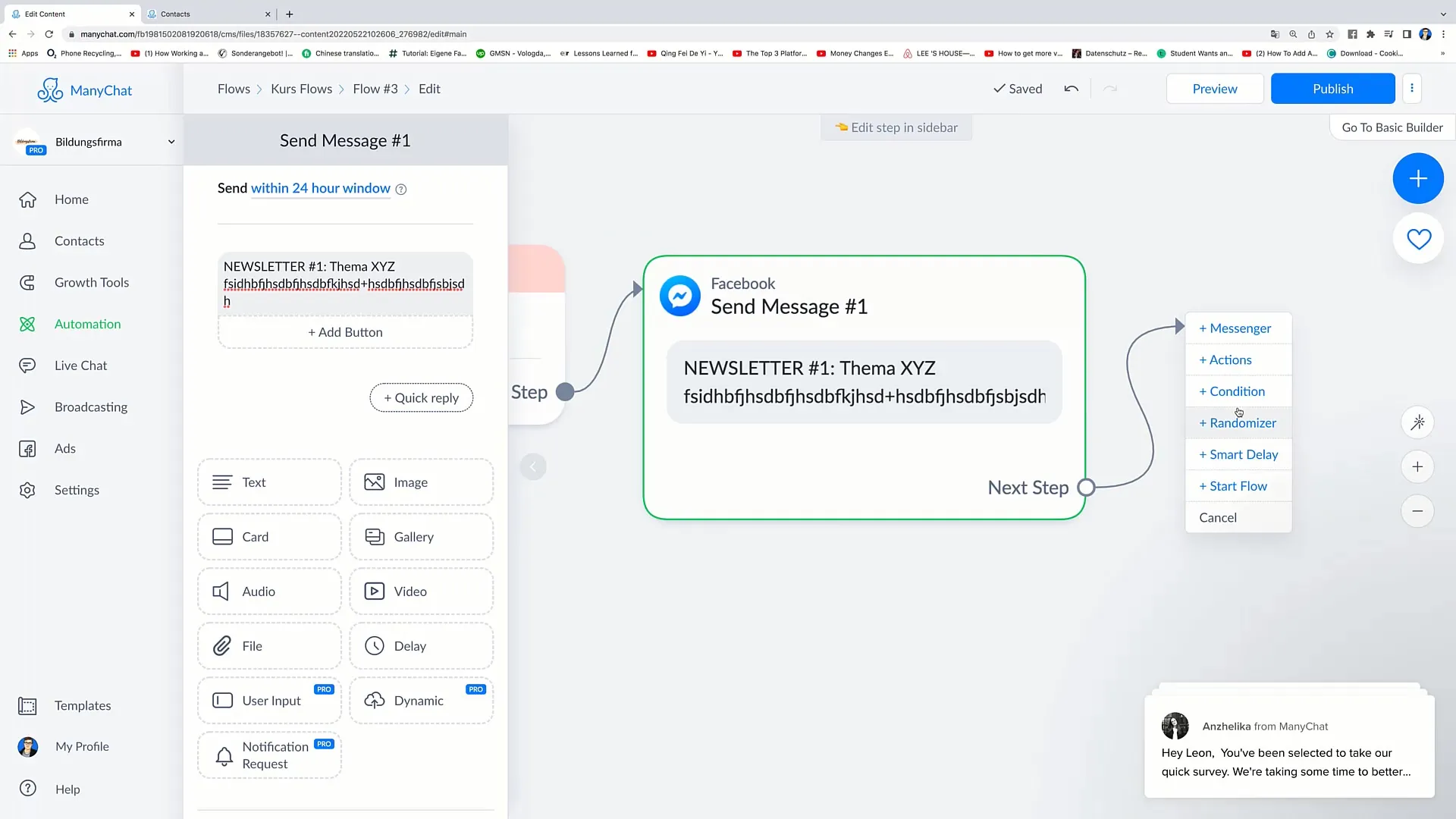Open Growth Tools from sidebar
The width and height of the screenshot is (1456, 819).
point(92,282)
